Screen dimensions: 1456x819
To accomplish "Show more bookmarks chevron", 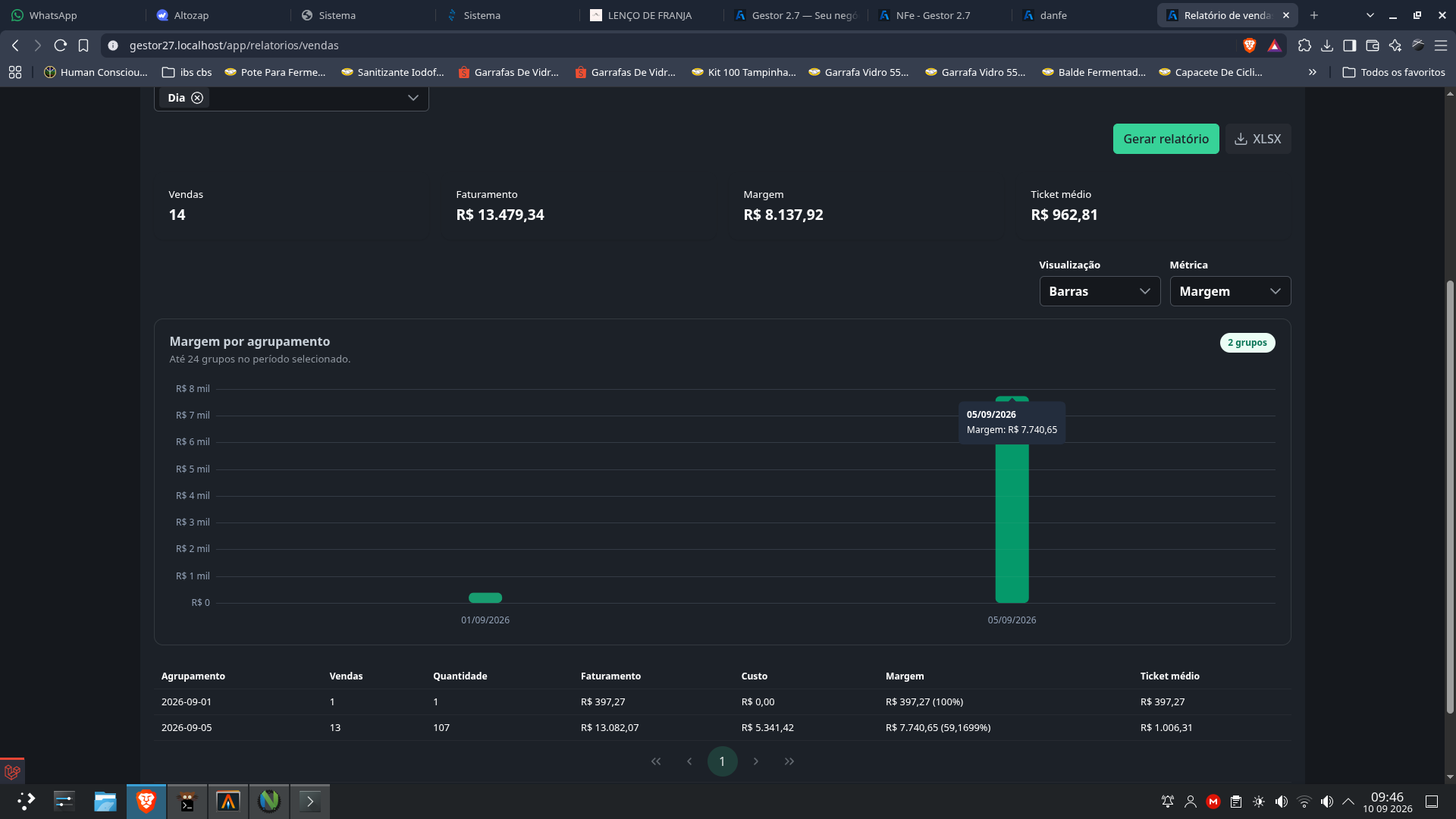I will (x=1313, y=72).
